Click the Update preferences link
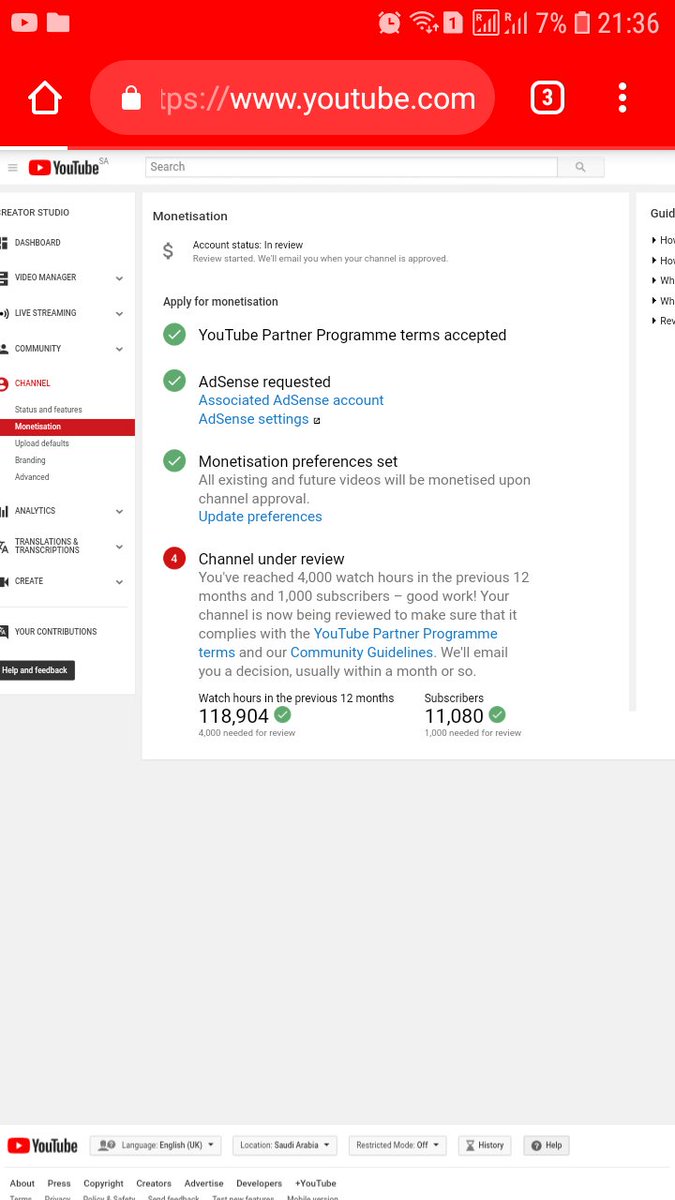This screenshot has height=1200, width=675. (260, 516)
